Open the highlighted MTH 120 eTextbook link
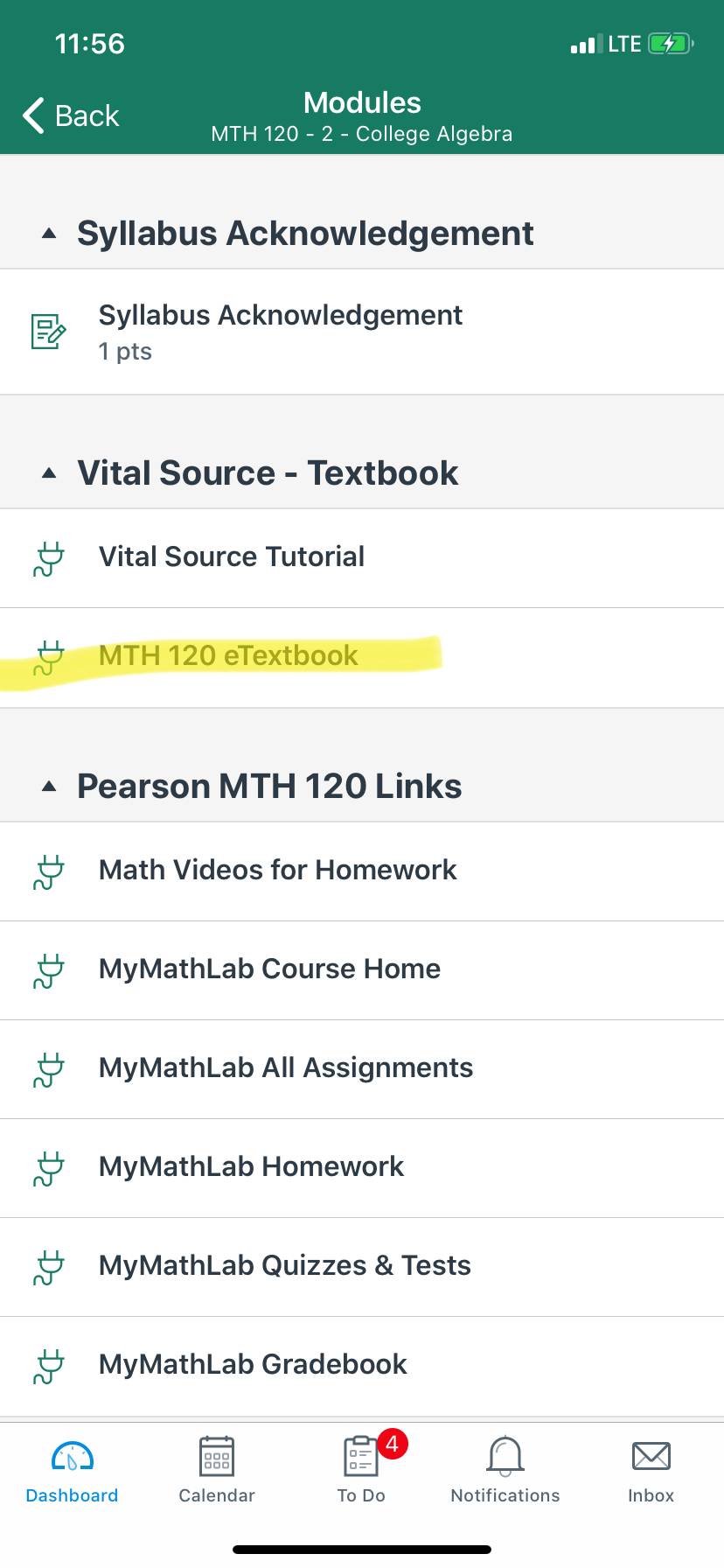Screen dimensions: 724x1568 362,658
